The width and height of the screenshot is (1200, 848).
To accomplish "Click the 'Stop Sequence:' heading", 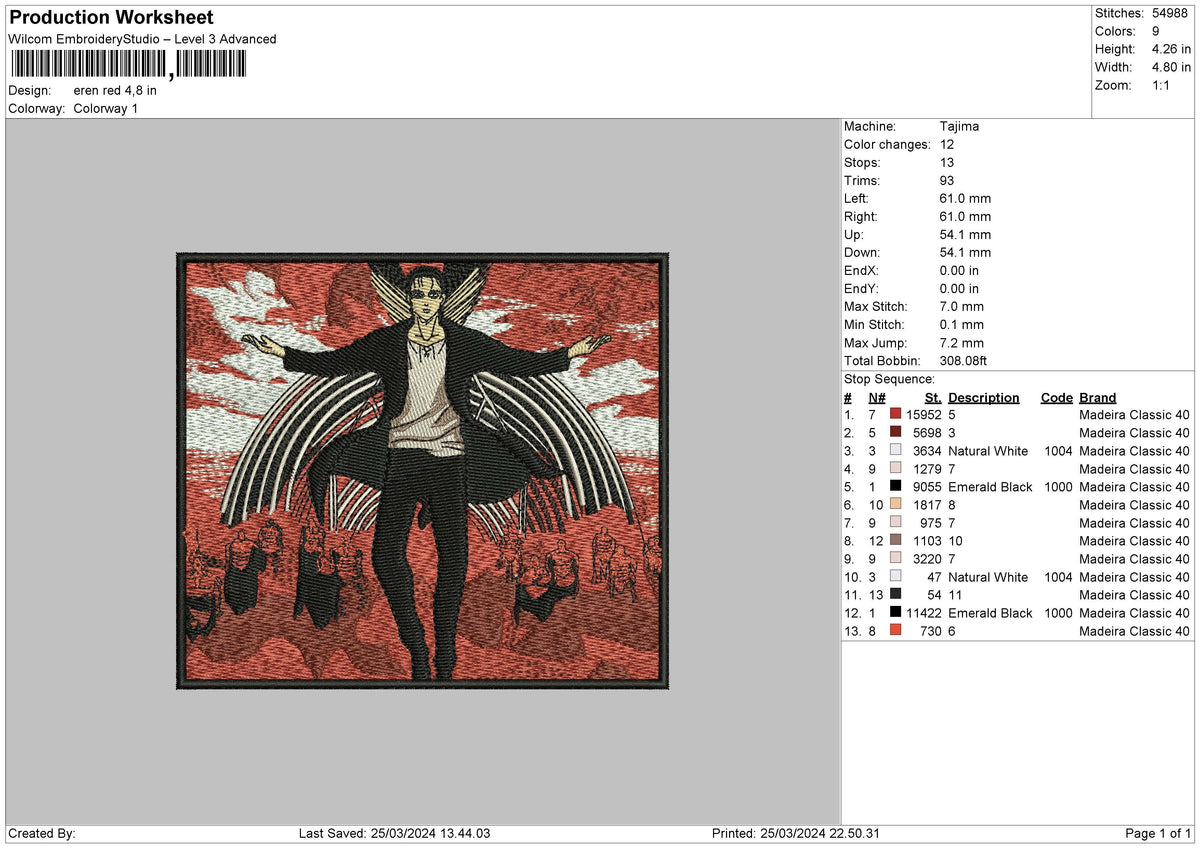I will [890, 379].
